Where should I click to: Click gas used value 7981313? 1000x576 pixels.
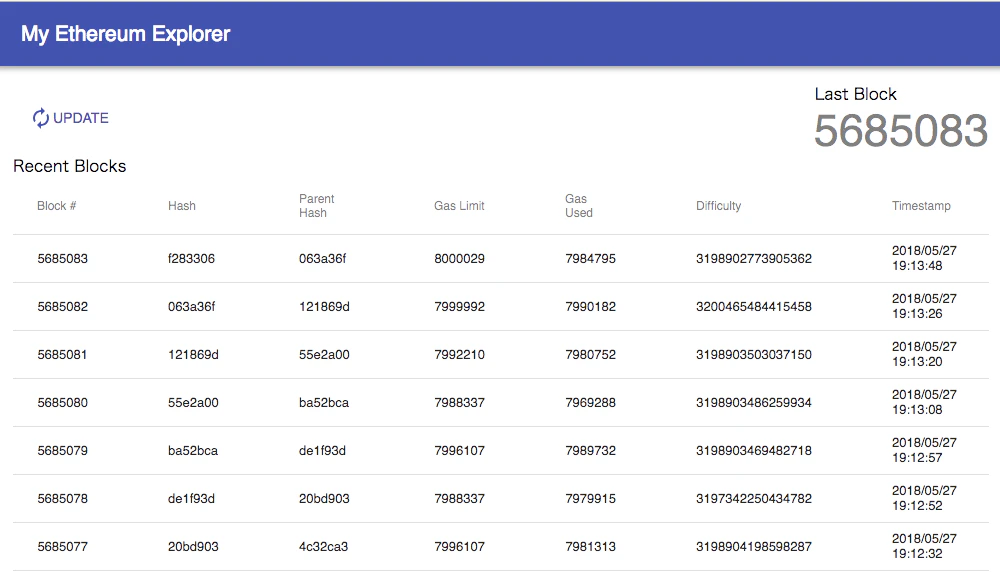click(591, 546)
